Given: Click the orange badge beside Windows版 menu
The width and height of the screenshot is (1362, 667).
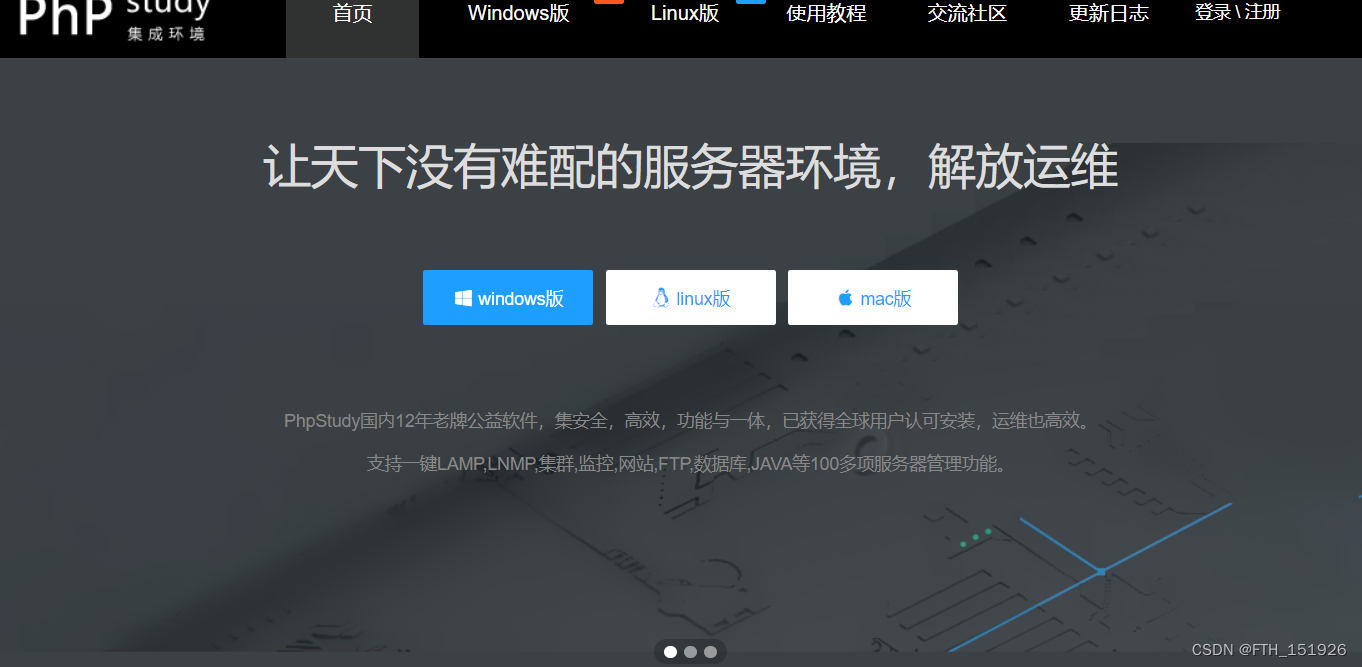Looking at the screenshot, I should pos(609,3).
